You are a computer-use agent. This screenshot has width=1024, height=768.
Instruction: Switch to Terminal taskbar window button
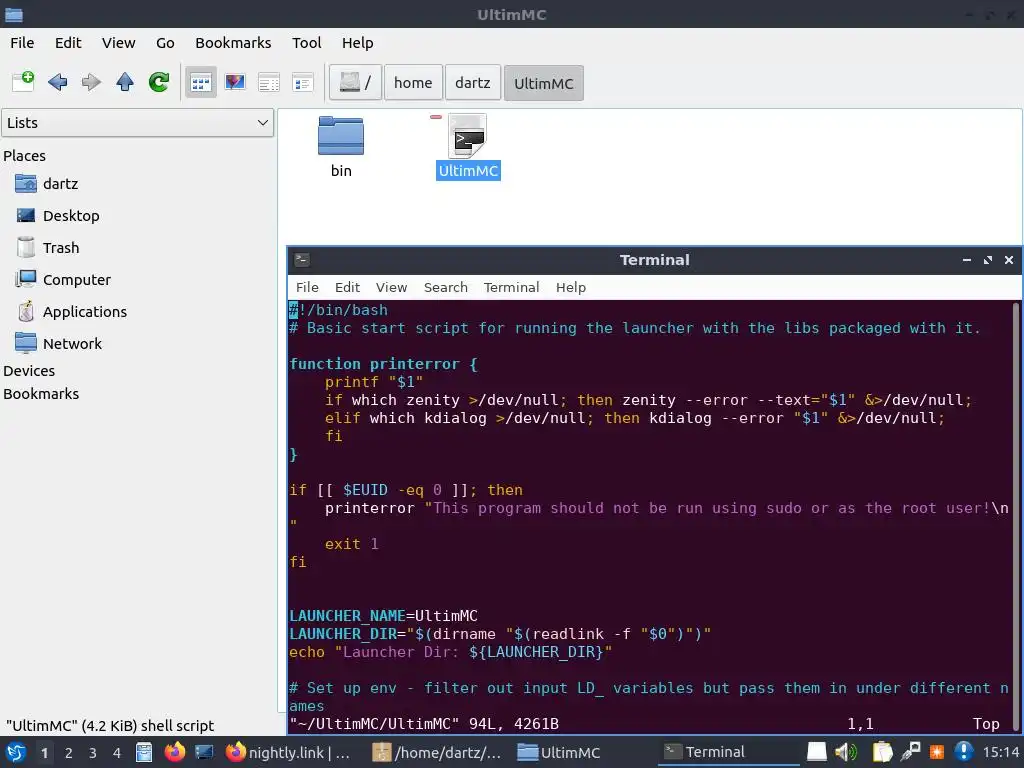(728, 753)
